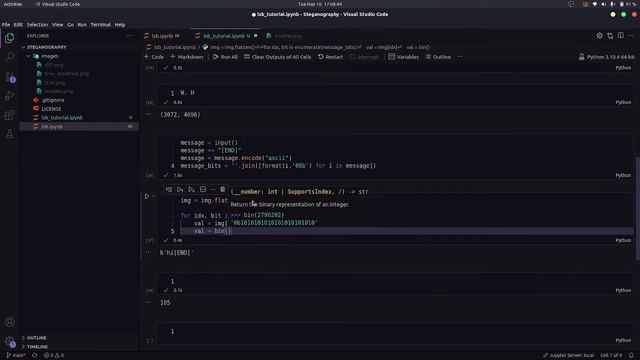Click the main branch indicator in status bar
This screenshot has height=360, width=640.
click(16, 355)
